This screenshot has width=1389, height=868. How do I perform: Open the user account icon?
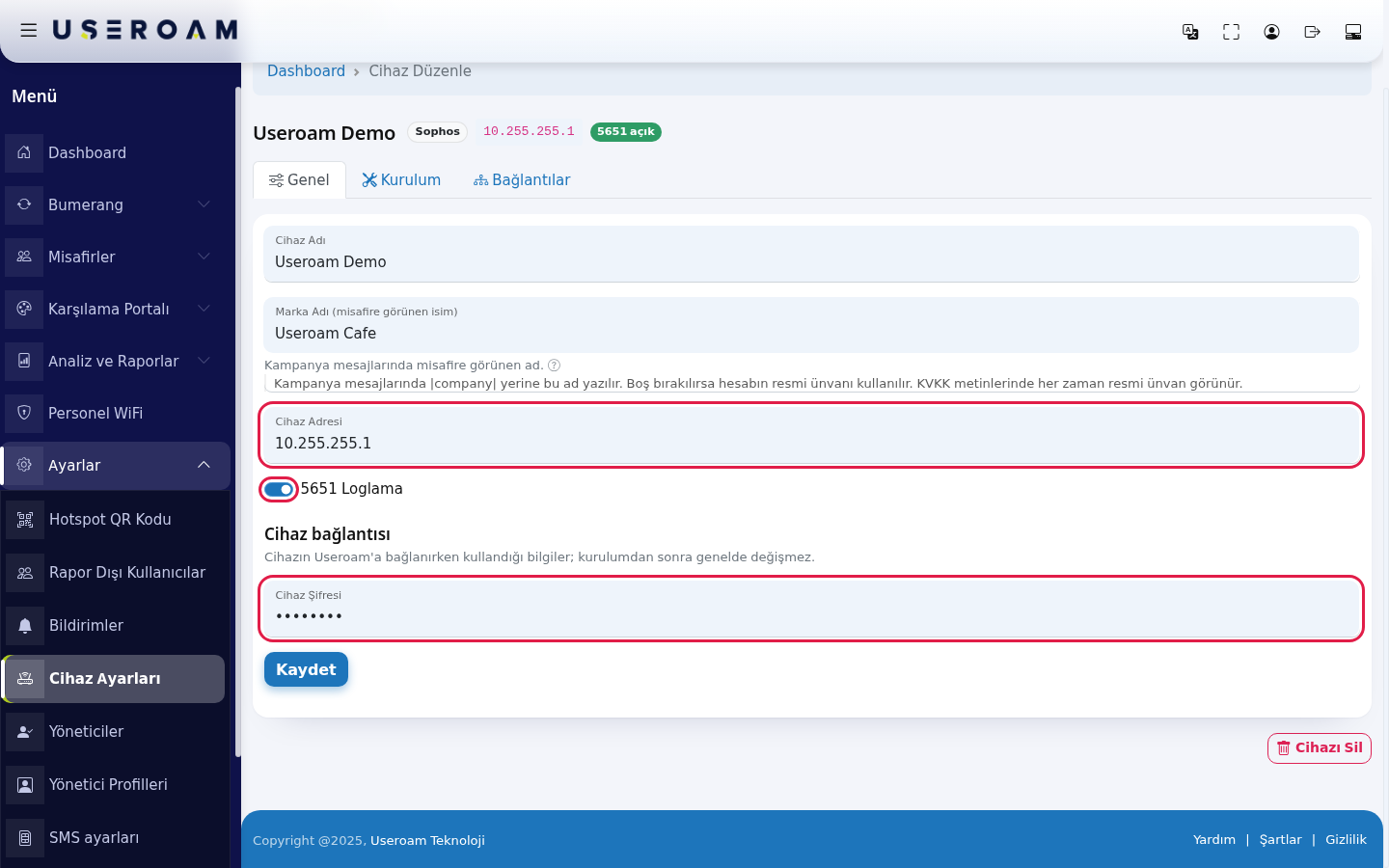pyautogui.click(x=1271, y=32)
